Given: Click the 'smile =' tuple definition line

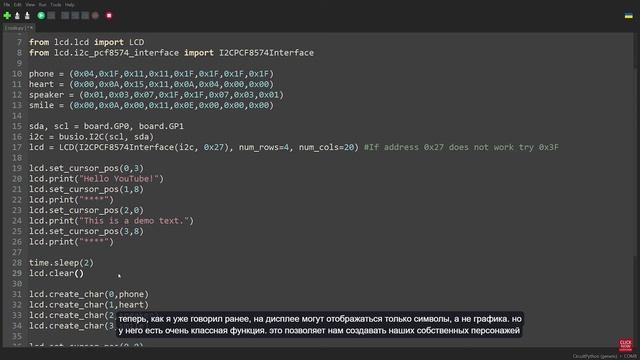Looking at the screenshot, I should point(151,105).
